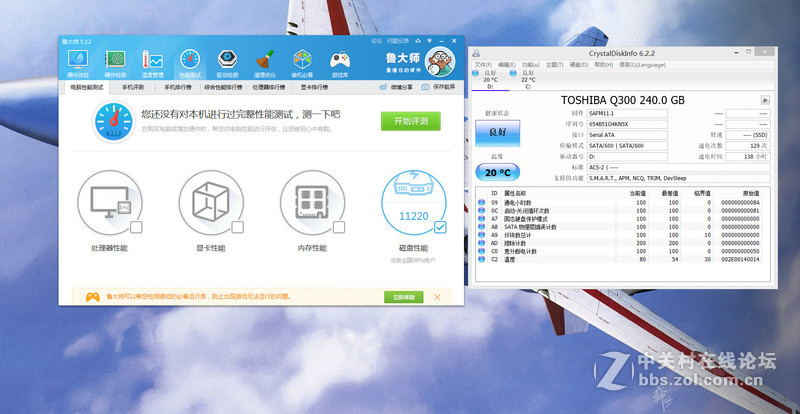Click the green 立即体验 button

(x=404, y=297)
